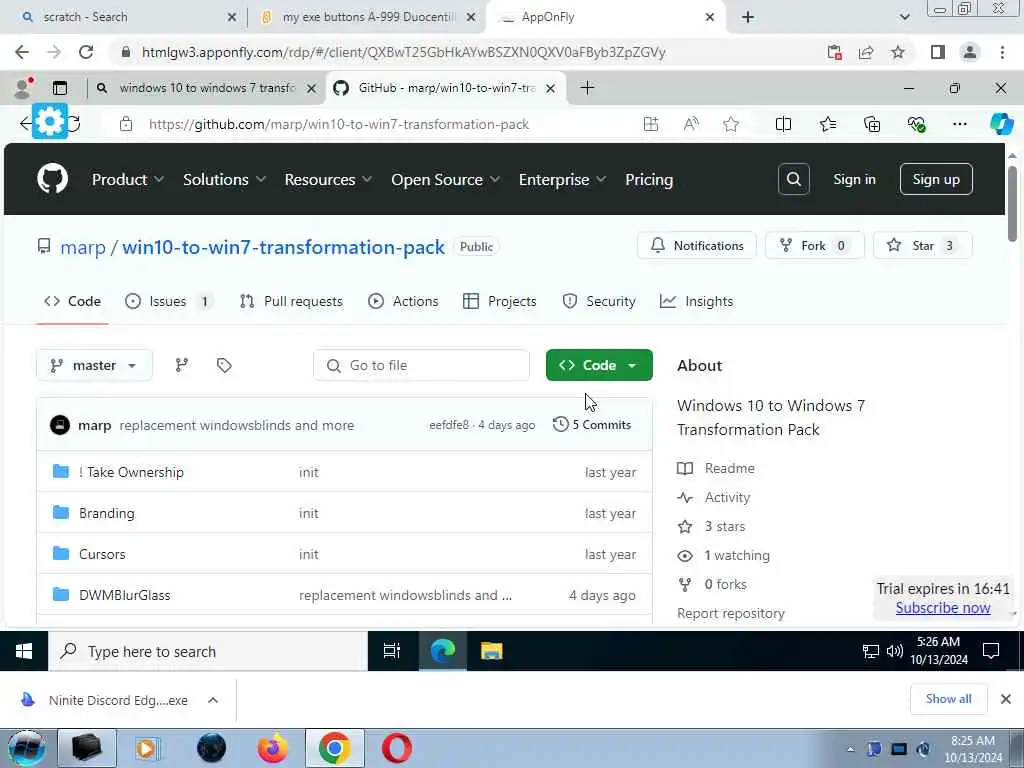
Task: Click Report repository link
Action: tap(731, 613)
